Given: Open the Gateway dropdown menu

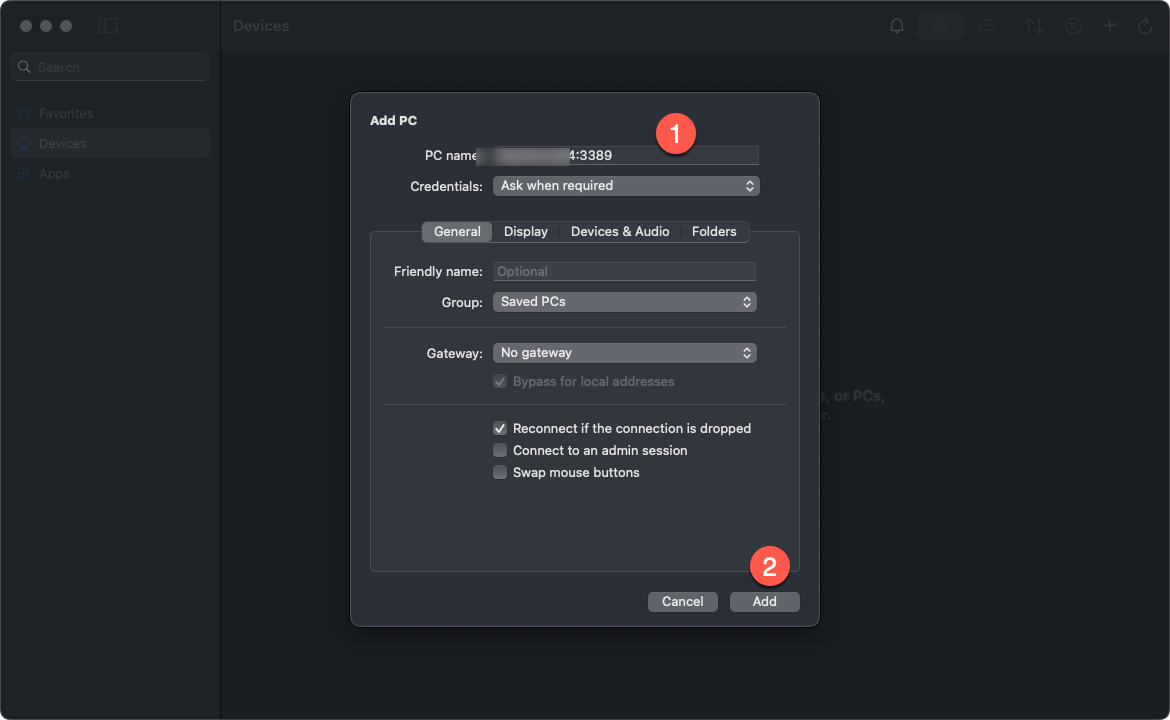Looking at the screenshot, I should coord(624,353).
